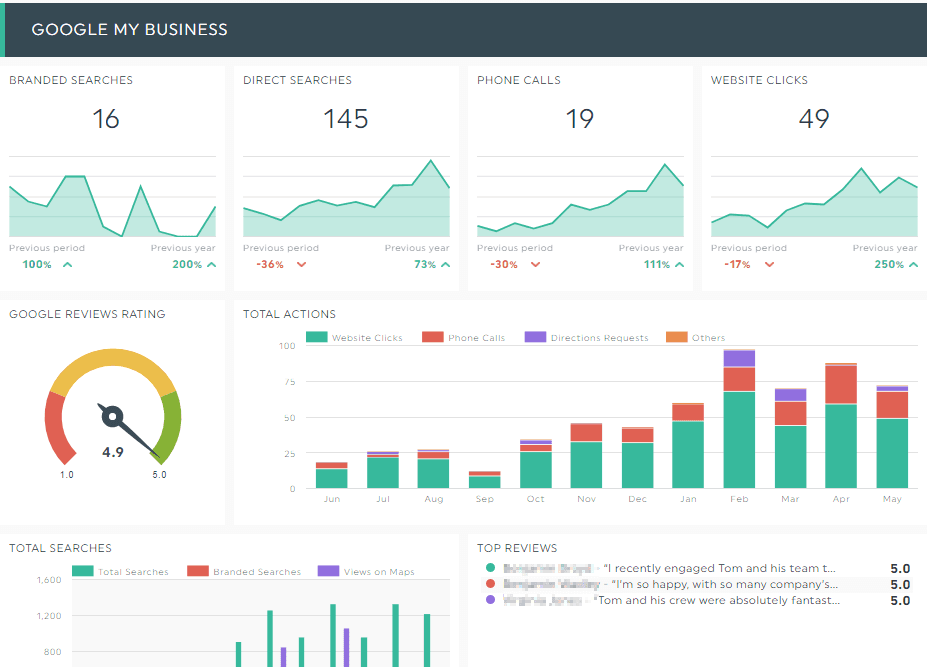Toggle Total Searches legend swatch
This screenshot has width=927, height=667.
point(83,571)
